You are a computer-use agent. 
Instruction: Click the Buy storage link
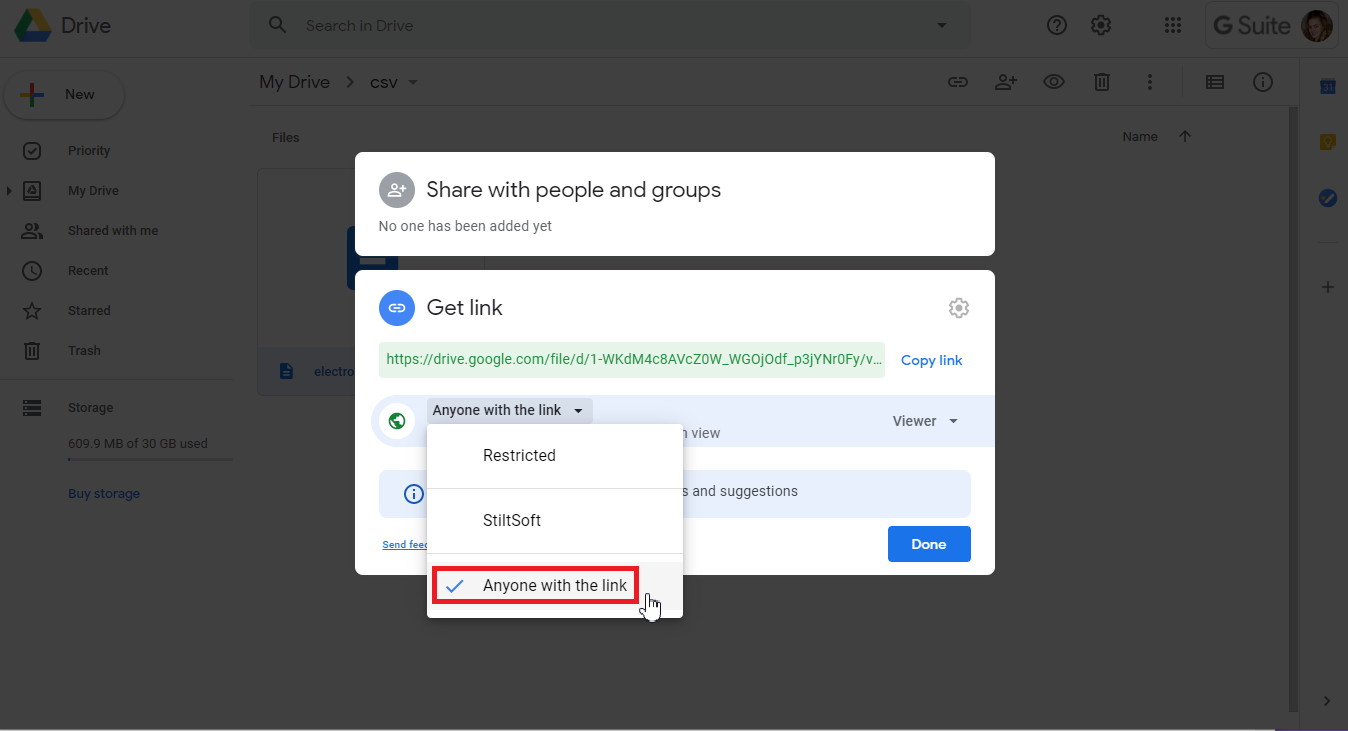(x=104, y=494)
